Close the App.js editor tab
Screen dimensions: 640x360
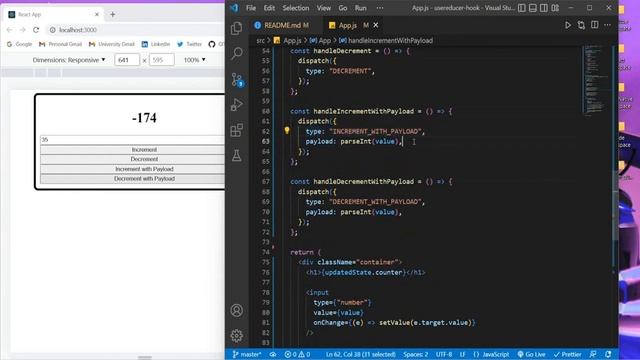pyautogui.click(x=376, y=25)
